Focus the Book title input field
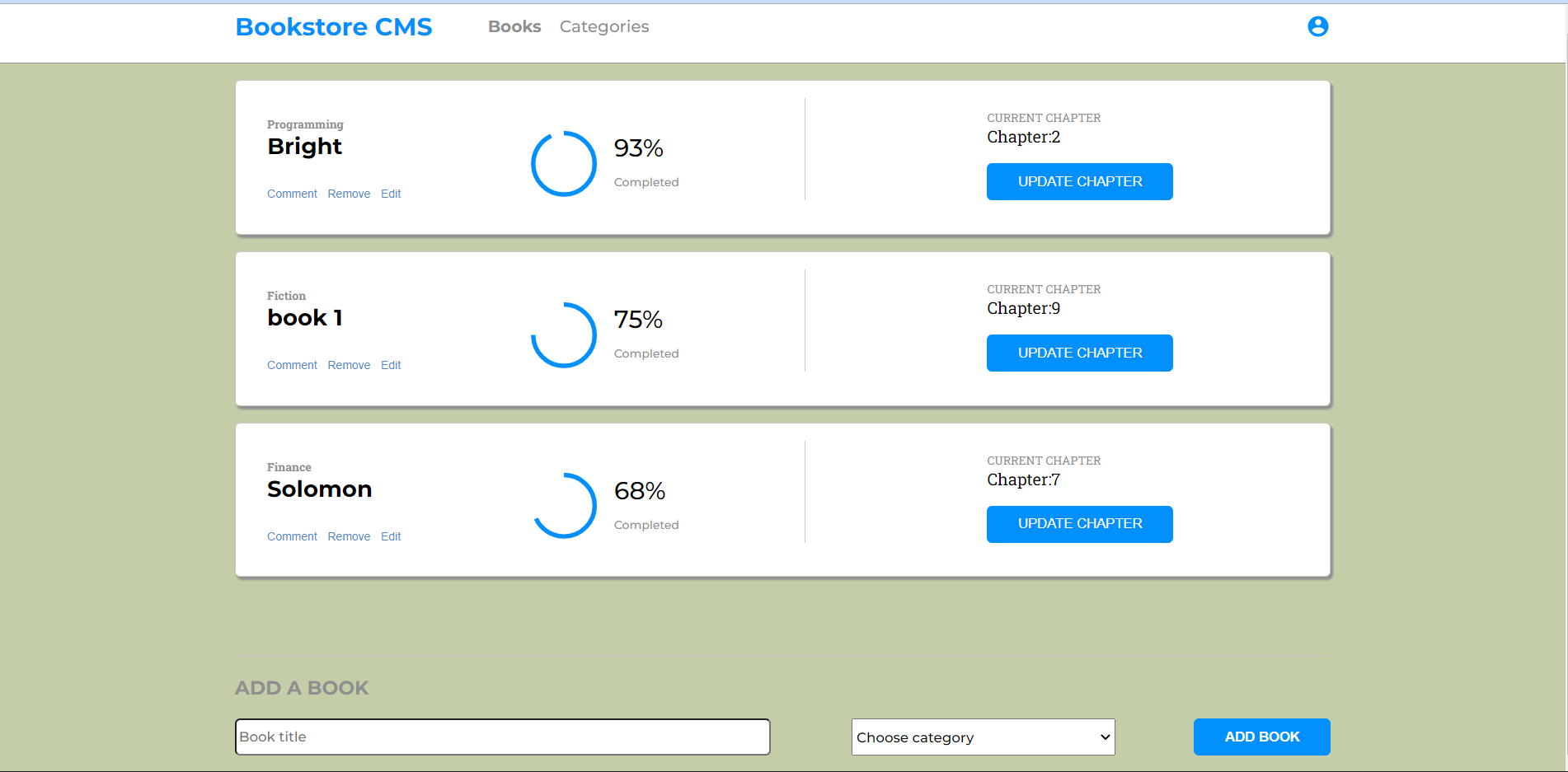The height and width of the screenshot is (772, 1568). tap(503, 737)
